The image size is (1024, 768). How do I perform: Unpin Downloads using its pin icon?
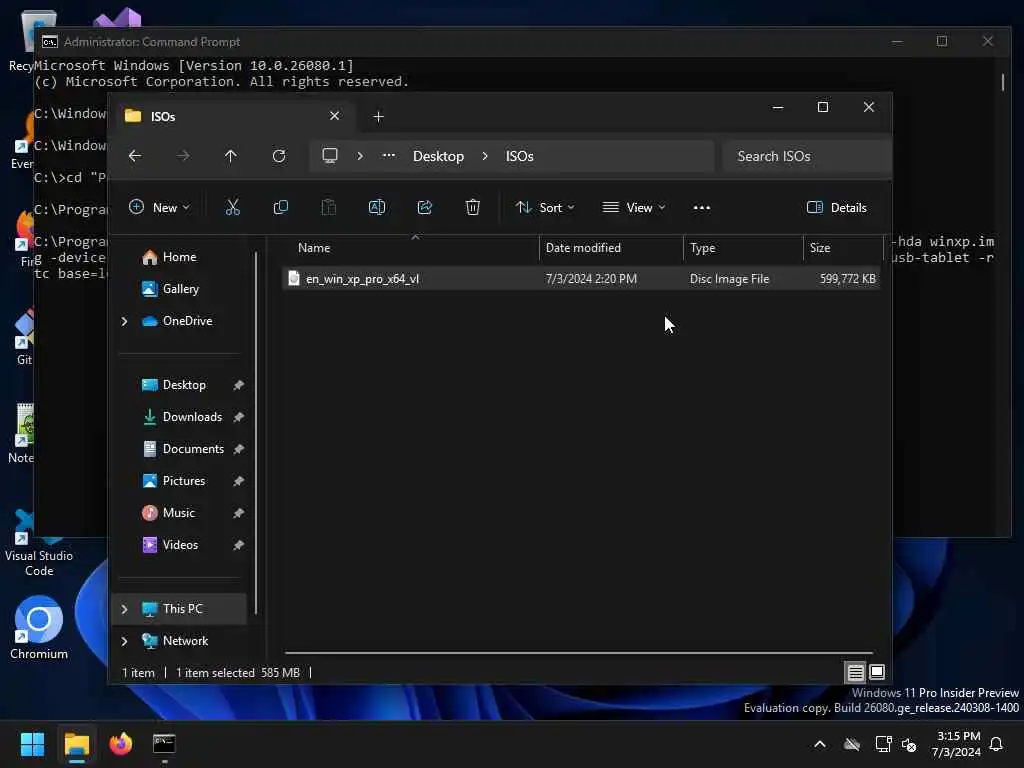238,417
